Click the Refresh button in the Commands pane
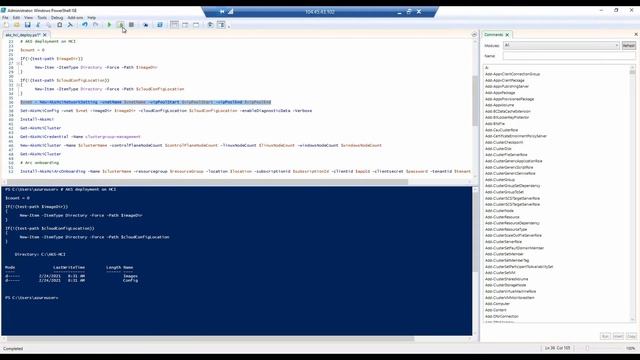 pos(629,46)
